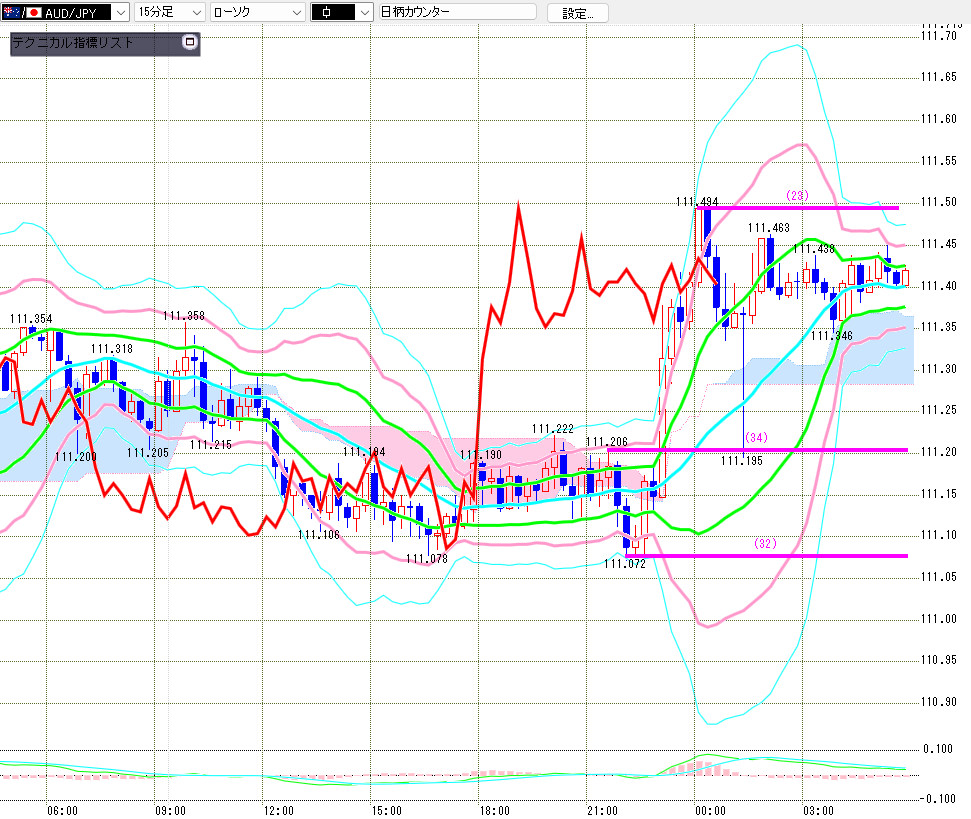Click the 111.205 price label
971x819 pixels.
click(147, 453)
